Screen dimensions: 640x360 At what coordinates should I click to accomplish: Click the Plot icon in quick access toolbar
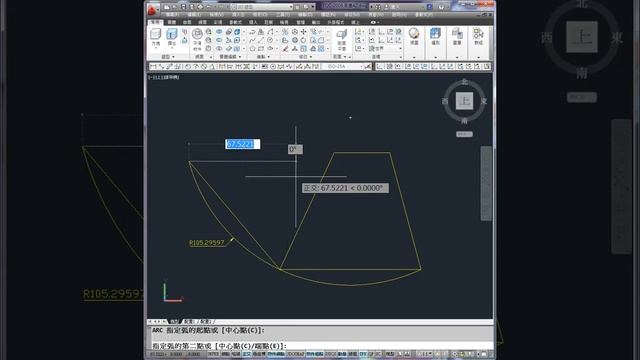point(200,7)
